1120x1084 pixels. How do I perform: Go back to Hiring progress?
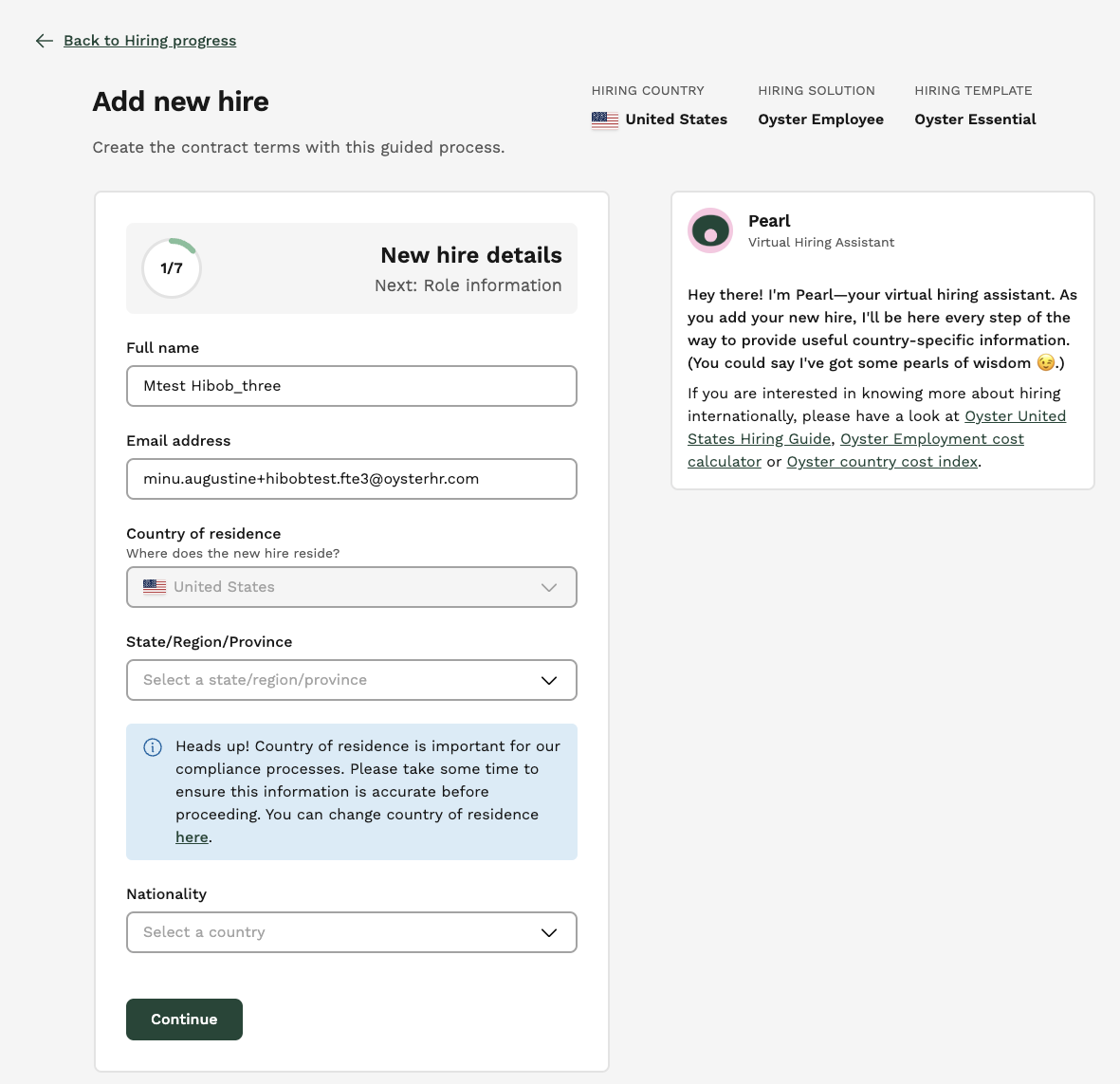[150, 41]
